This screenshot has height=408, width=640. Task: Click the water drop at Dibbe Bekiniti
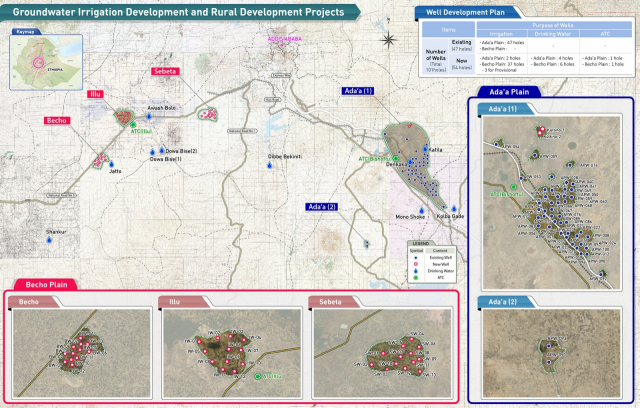pyautogui.click(x=268, y=166)
